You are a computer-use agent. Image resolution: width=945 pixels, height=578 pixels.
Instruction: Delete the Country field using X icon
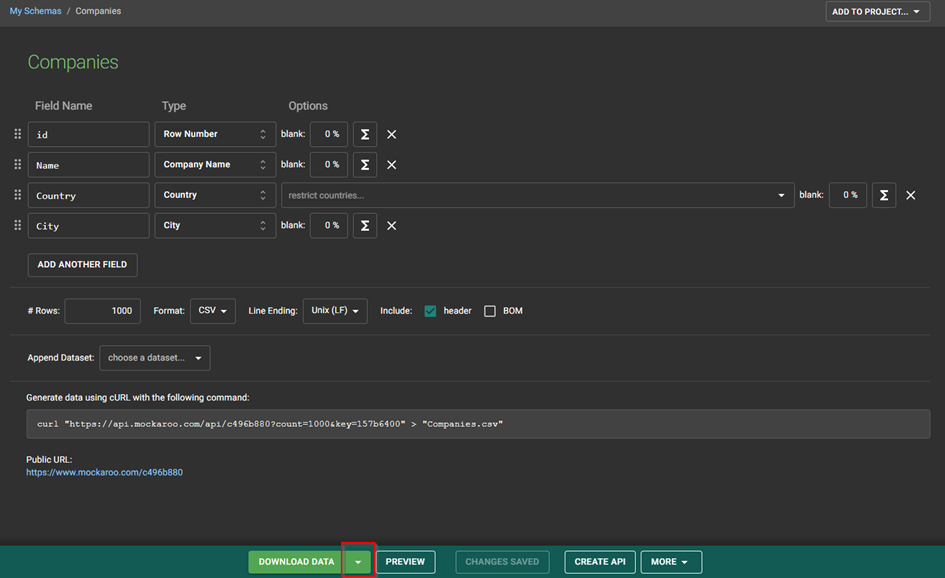pyautogui.click(x=911, y=195)
